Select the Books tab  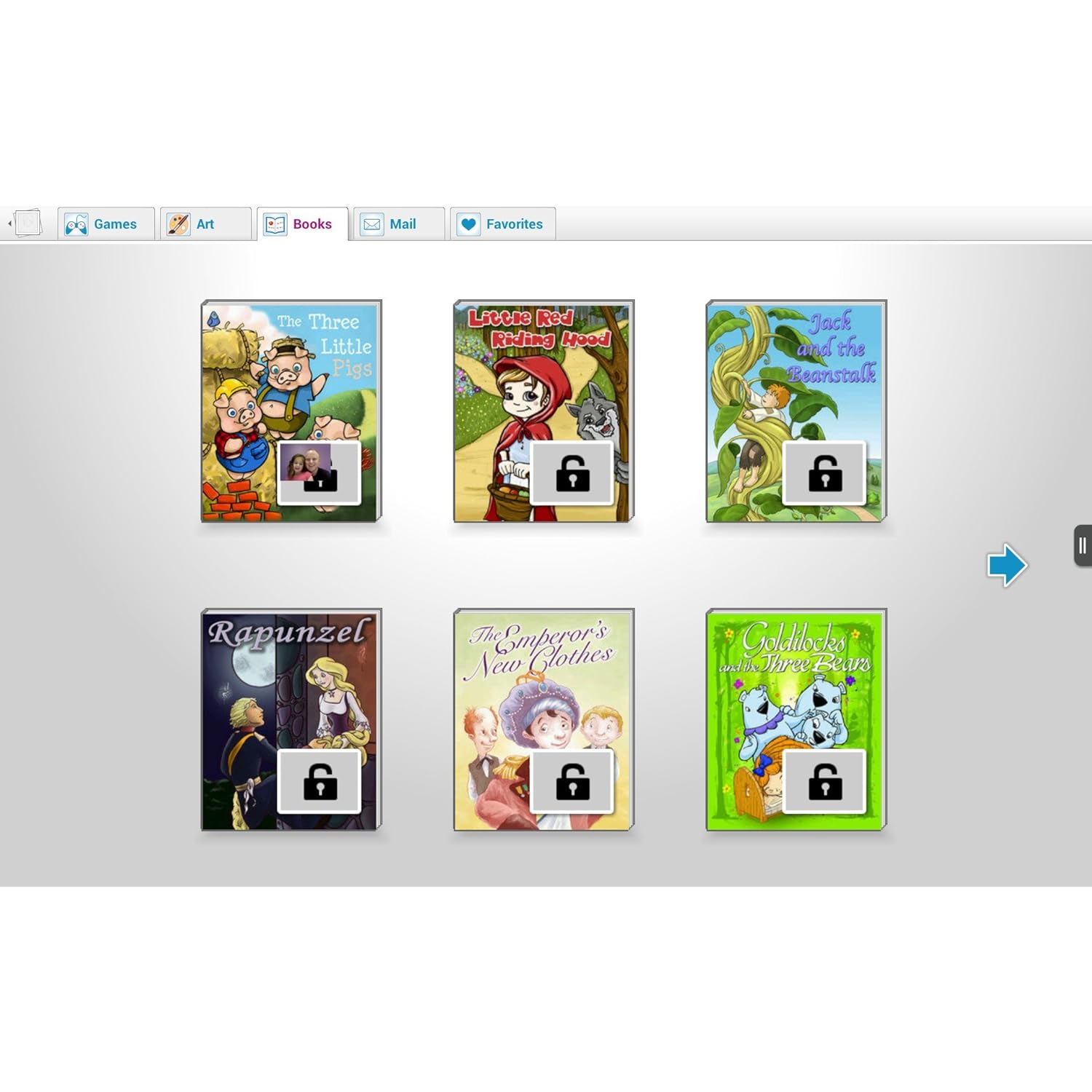click(x=302, y=224)
